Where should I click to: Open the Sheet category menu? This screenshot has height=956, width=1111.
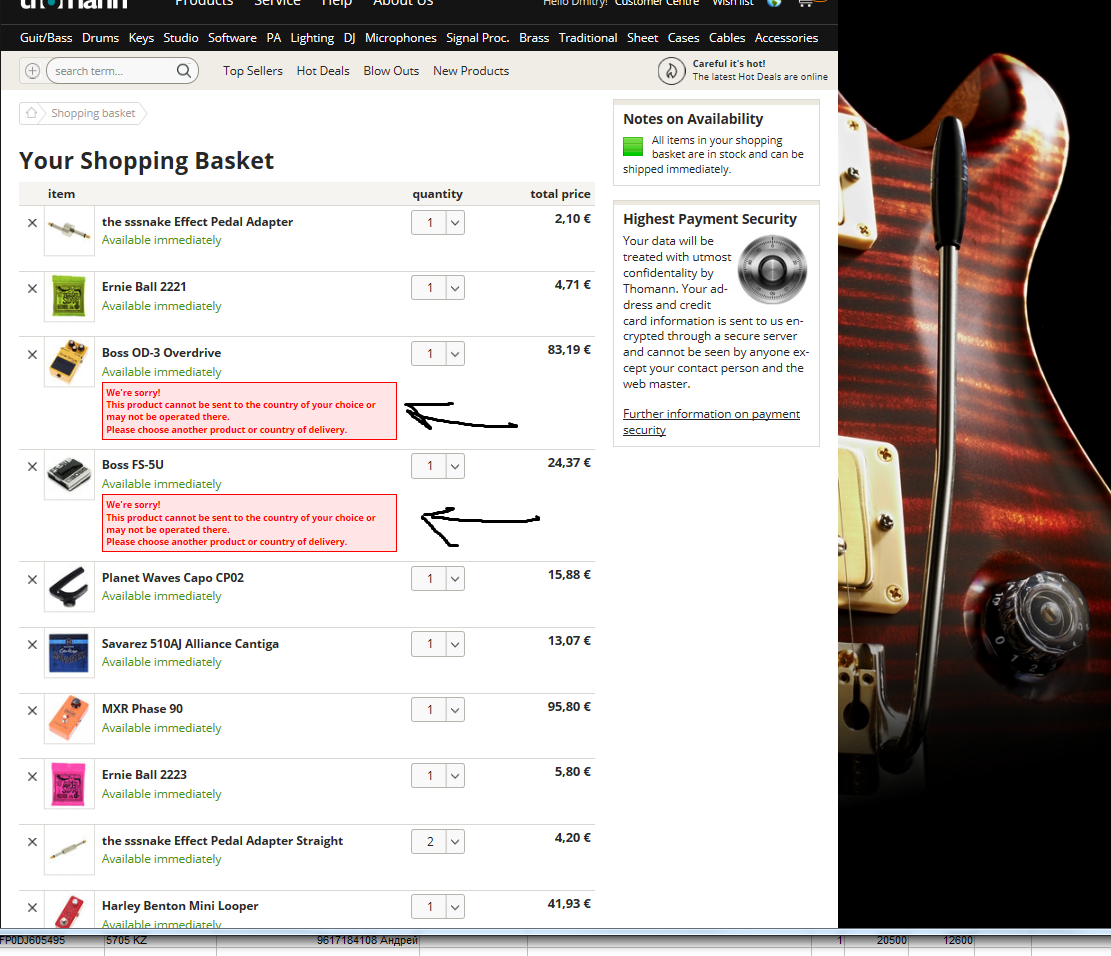click(x=642, y=38)
